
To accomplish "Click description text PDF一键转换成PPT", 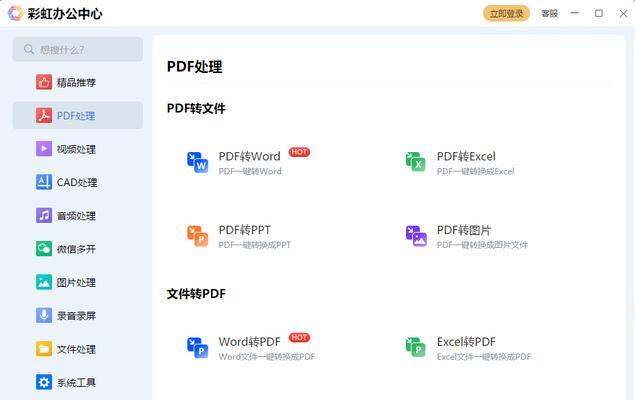I will pyautogui.click(x=255, y=245).
